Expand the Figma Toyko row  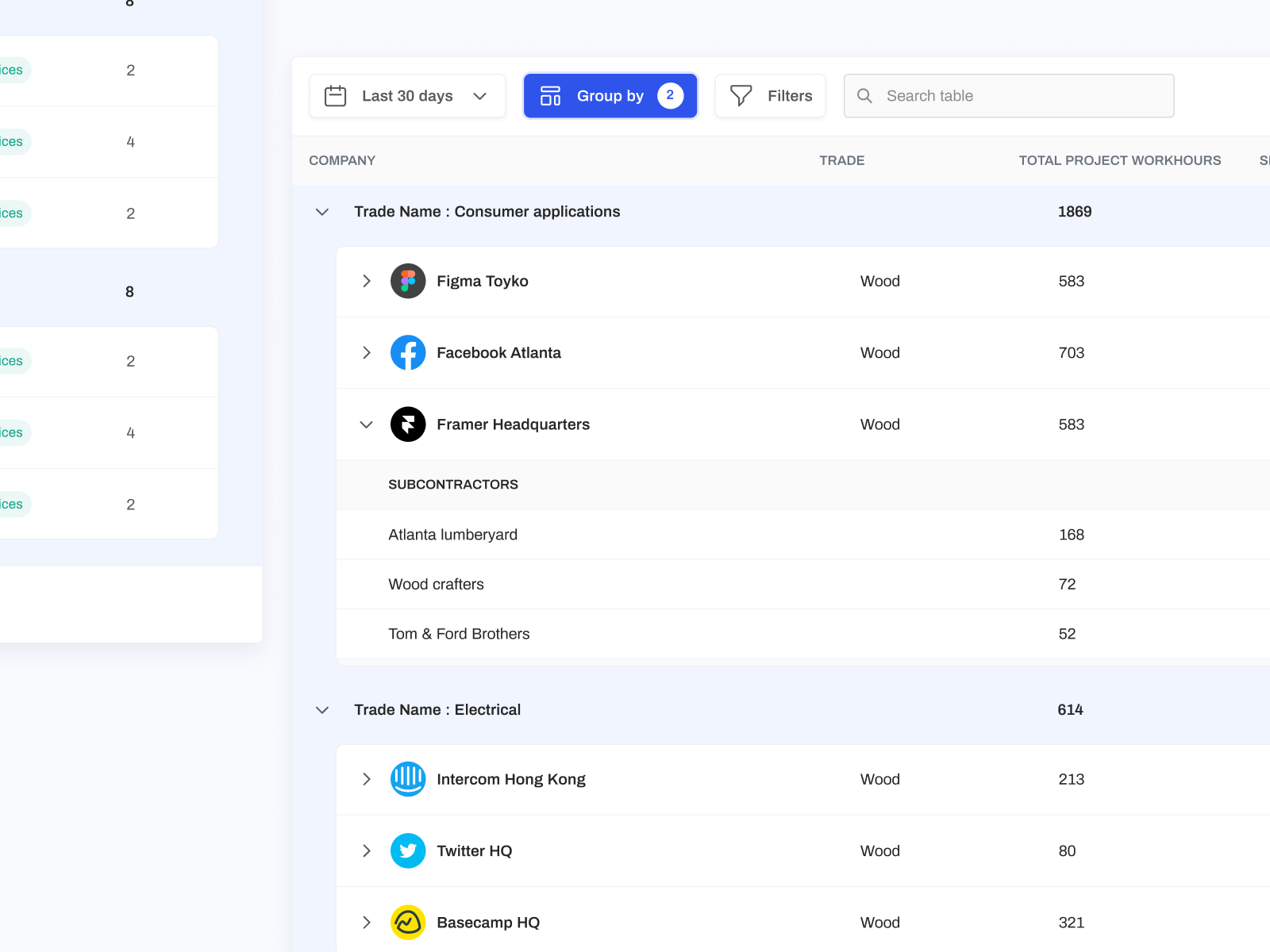click(366, 281)
